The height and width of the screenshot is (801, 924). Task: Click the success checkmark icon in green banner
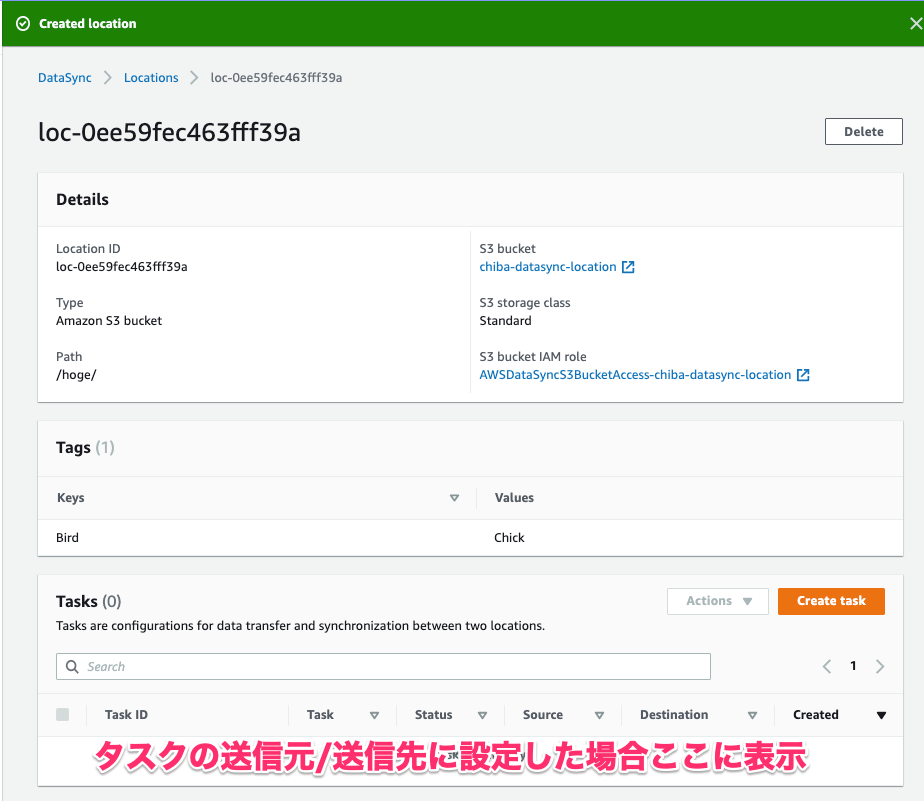(x=21, y=23)
